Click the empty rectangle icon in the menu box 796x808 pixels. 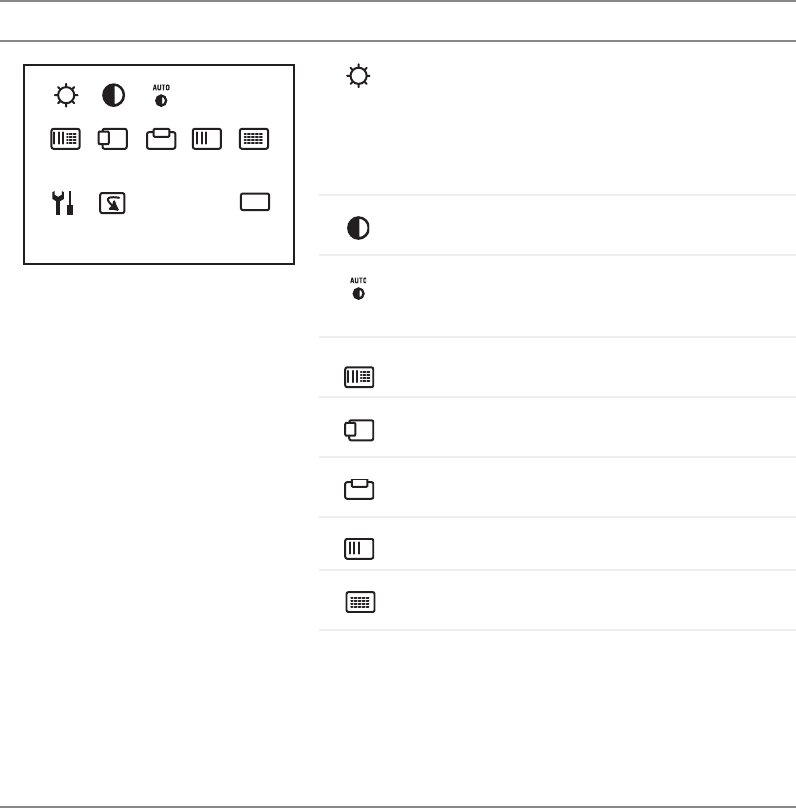pyautogui.click(x=255, y=202)
